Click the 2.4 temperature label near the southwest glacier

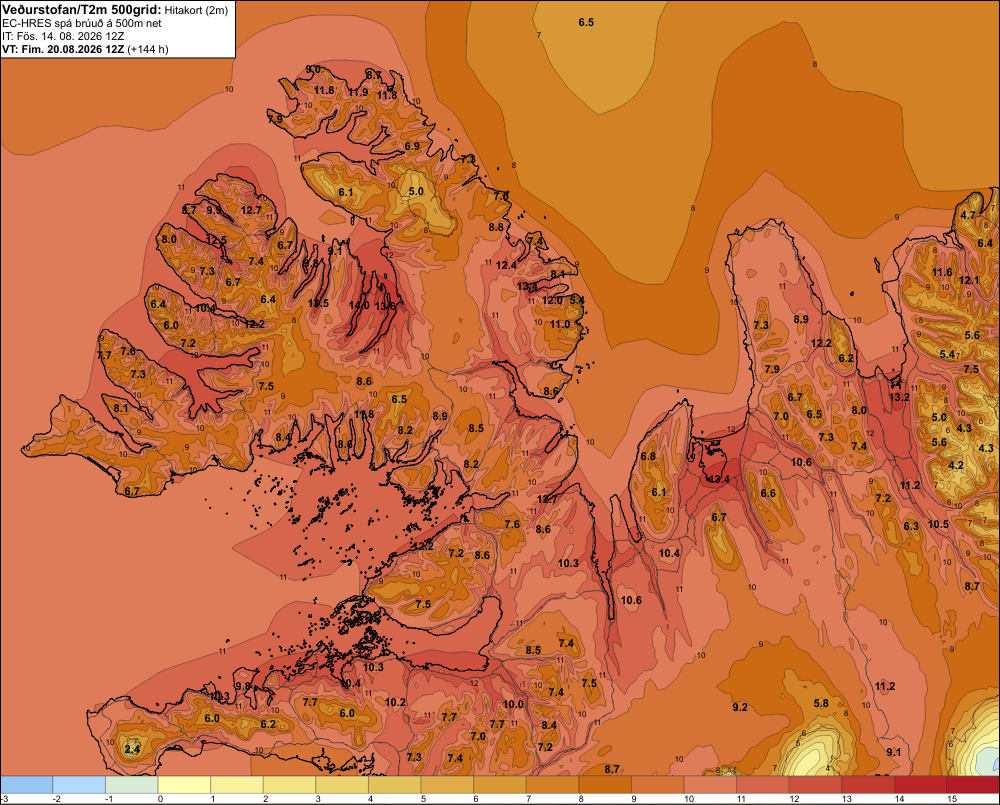[132, 749]
